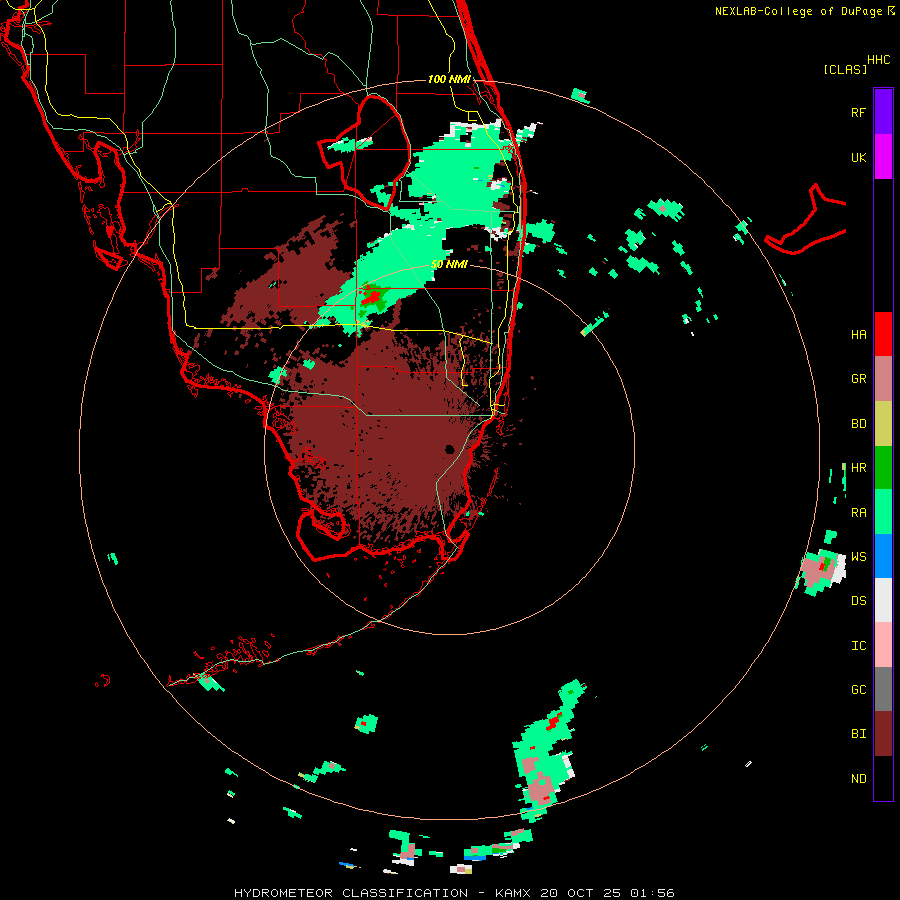Click the magenta UK color swatch
This screenshot has width=900, height=900.
[883, 157]
